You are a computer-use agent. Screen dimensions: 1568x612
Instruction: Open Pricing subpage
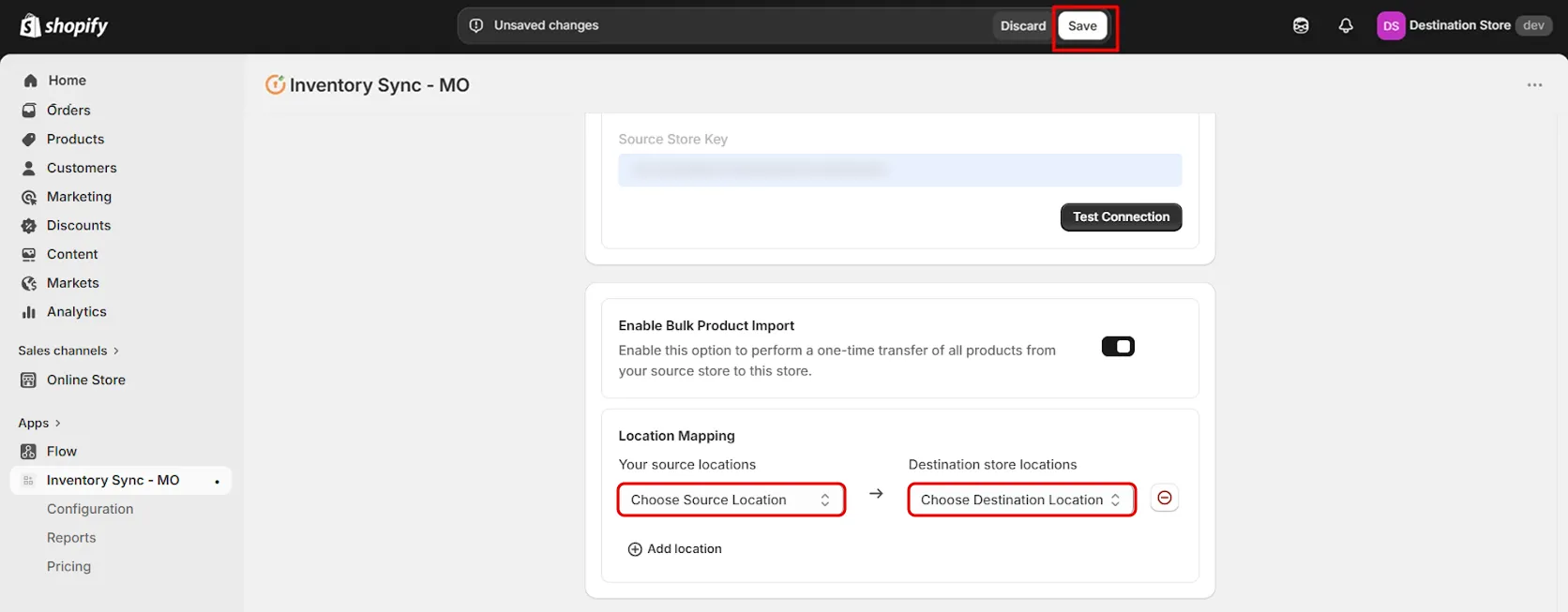coord(68,567)
